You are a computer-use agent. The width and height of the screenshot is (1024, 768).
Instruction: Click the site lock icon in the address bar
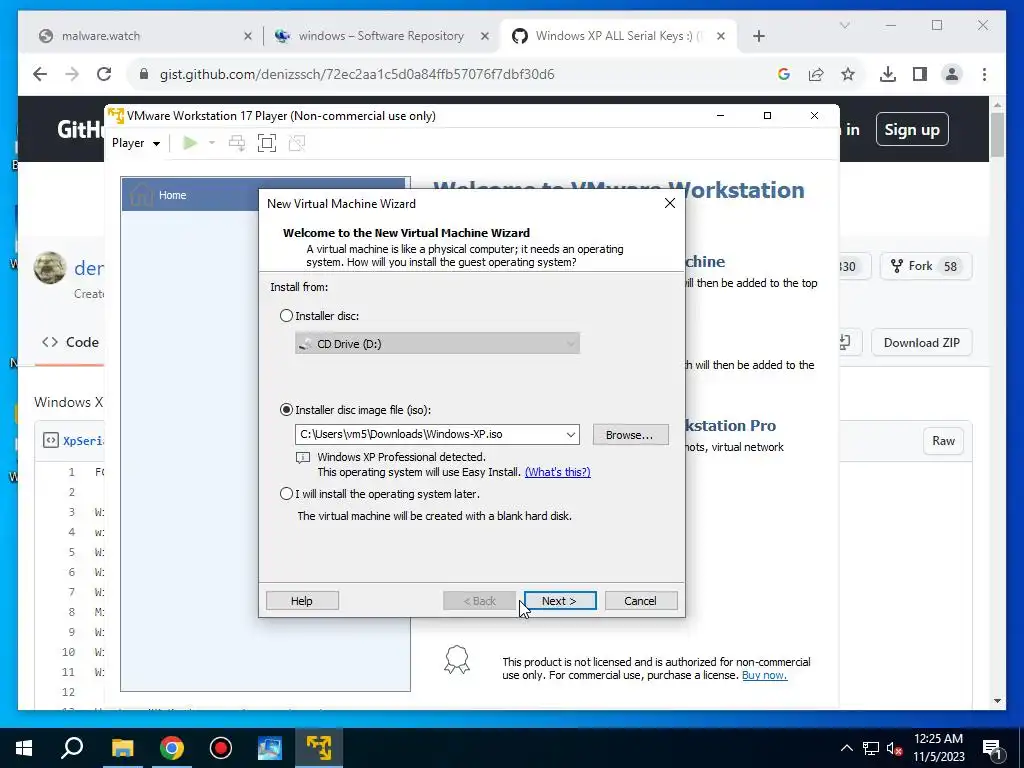click(144, 74)
